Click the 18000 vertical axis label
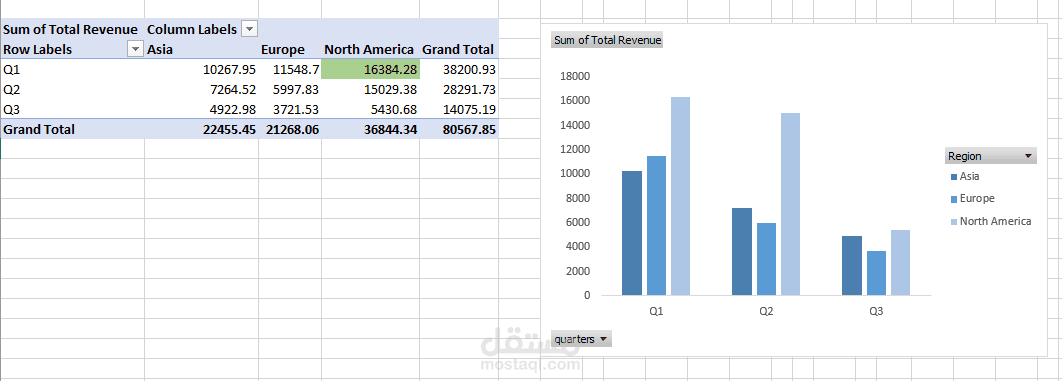Viewport: 1062px width, 381px height. 576,76
